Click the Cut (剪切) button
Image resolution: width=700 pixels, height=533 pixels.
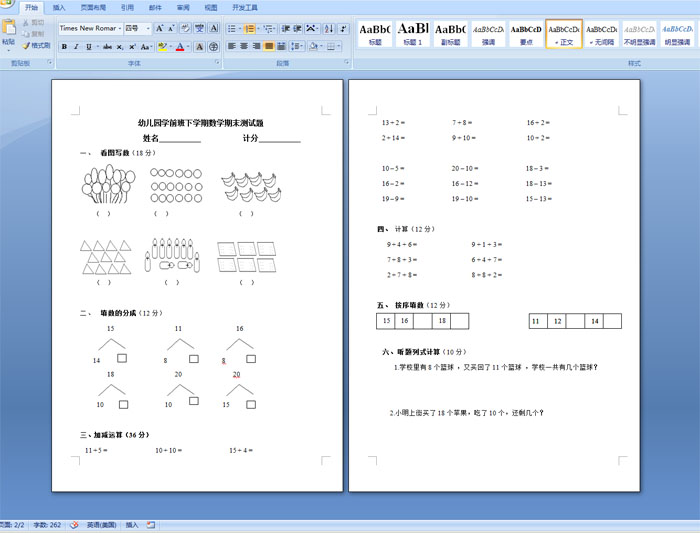pyautogui.click(x=33, y=22)
